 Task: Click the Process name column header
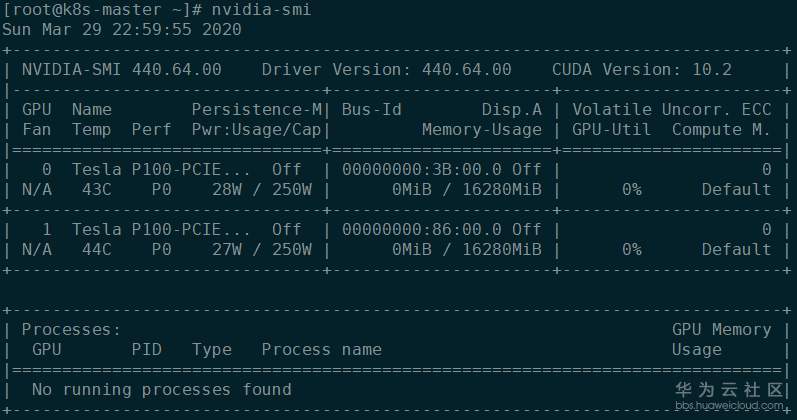(x=321, y=349)
